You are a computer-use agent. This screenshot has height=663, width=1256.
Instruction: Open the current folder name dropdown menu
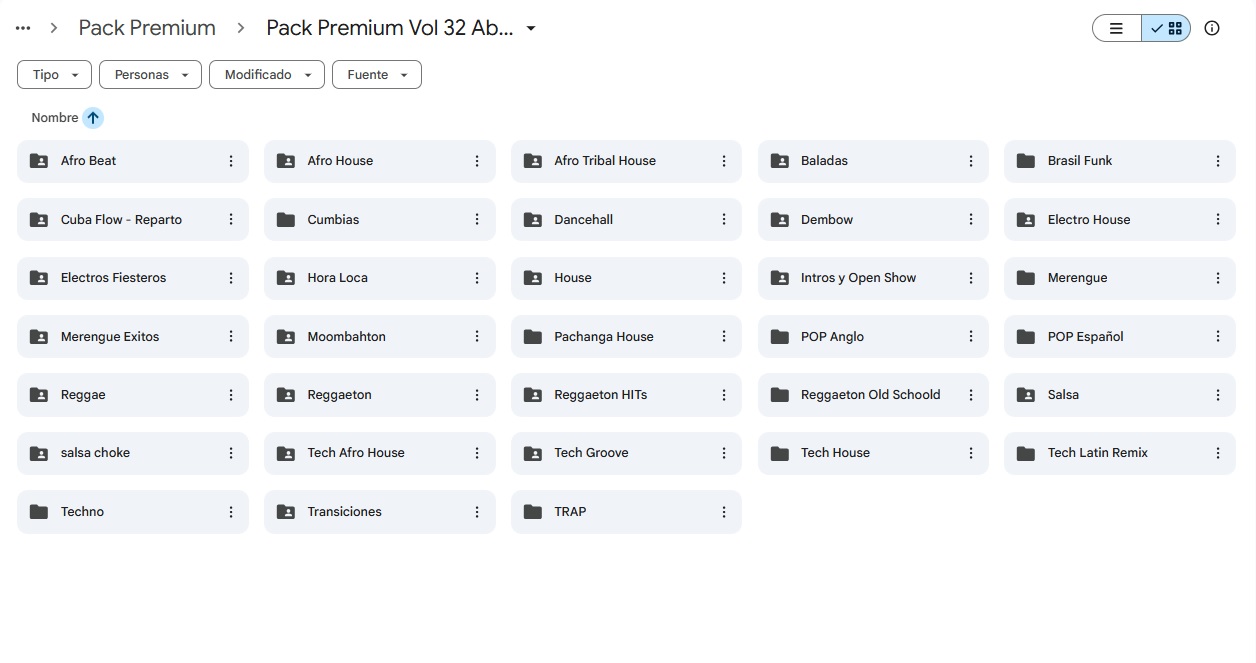(x=531, y=28)
